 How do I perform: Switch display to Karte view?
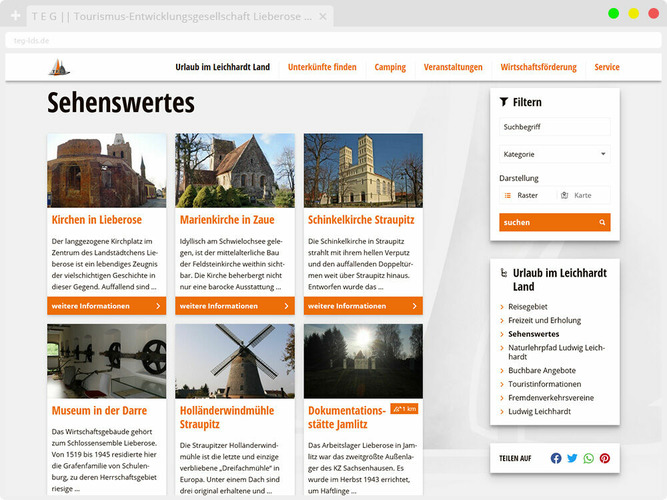pyautogui.click(x=582, y=196)
